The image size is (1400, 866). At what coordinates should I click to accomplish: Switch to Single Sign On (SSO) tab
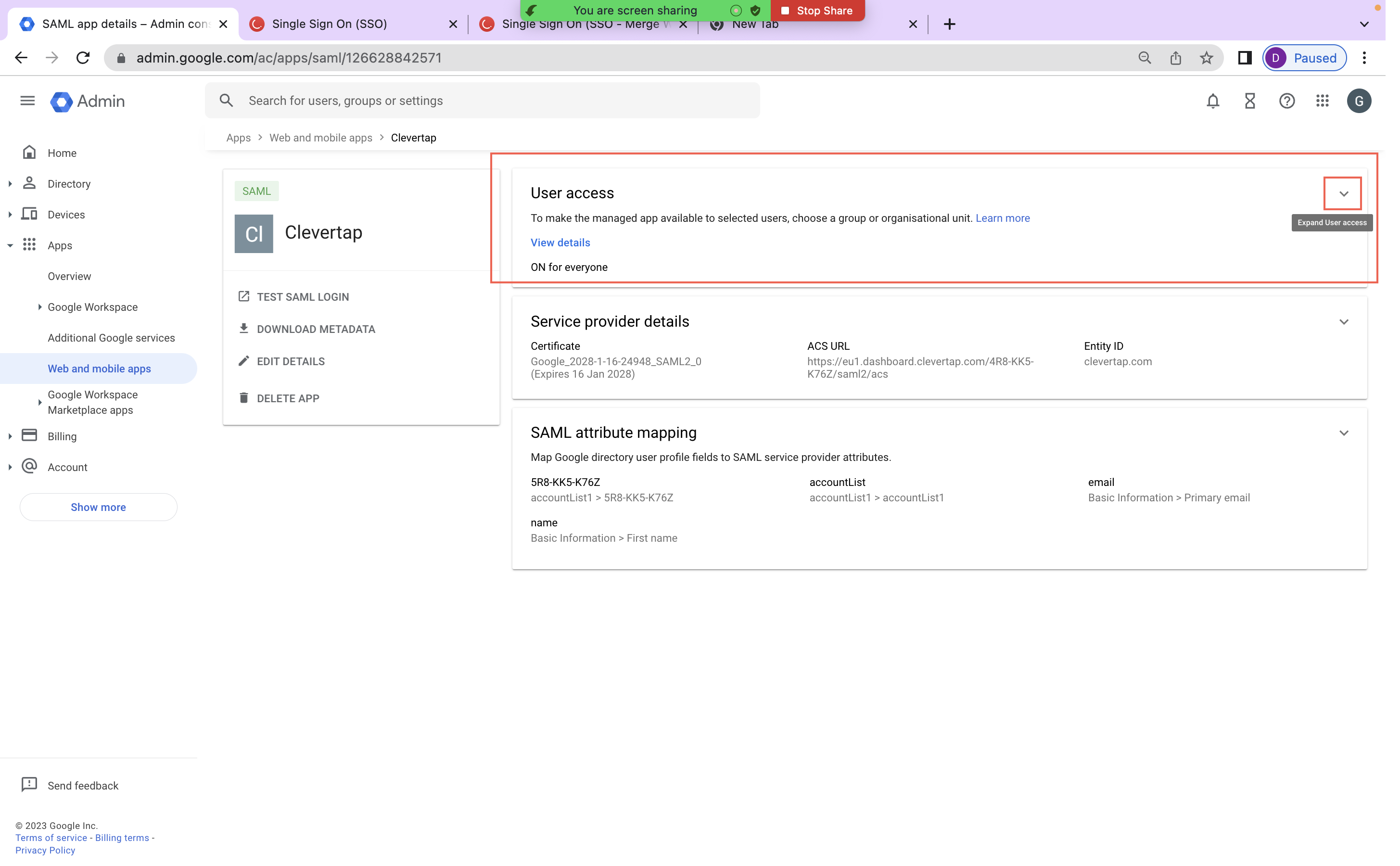(353, 24)
